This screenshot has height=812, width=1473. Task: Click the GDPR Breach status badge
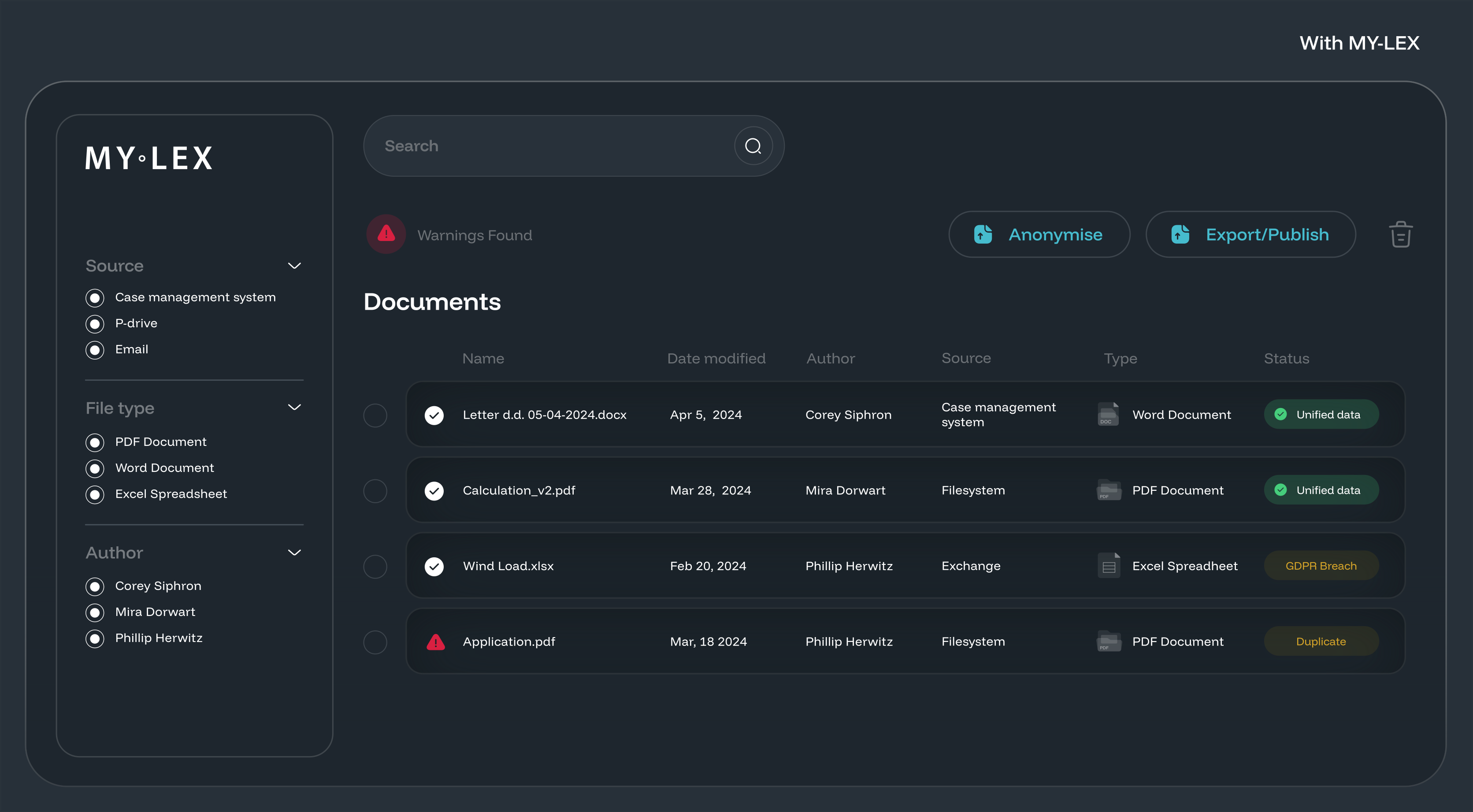1321,566
